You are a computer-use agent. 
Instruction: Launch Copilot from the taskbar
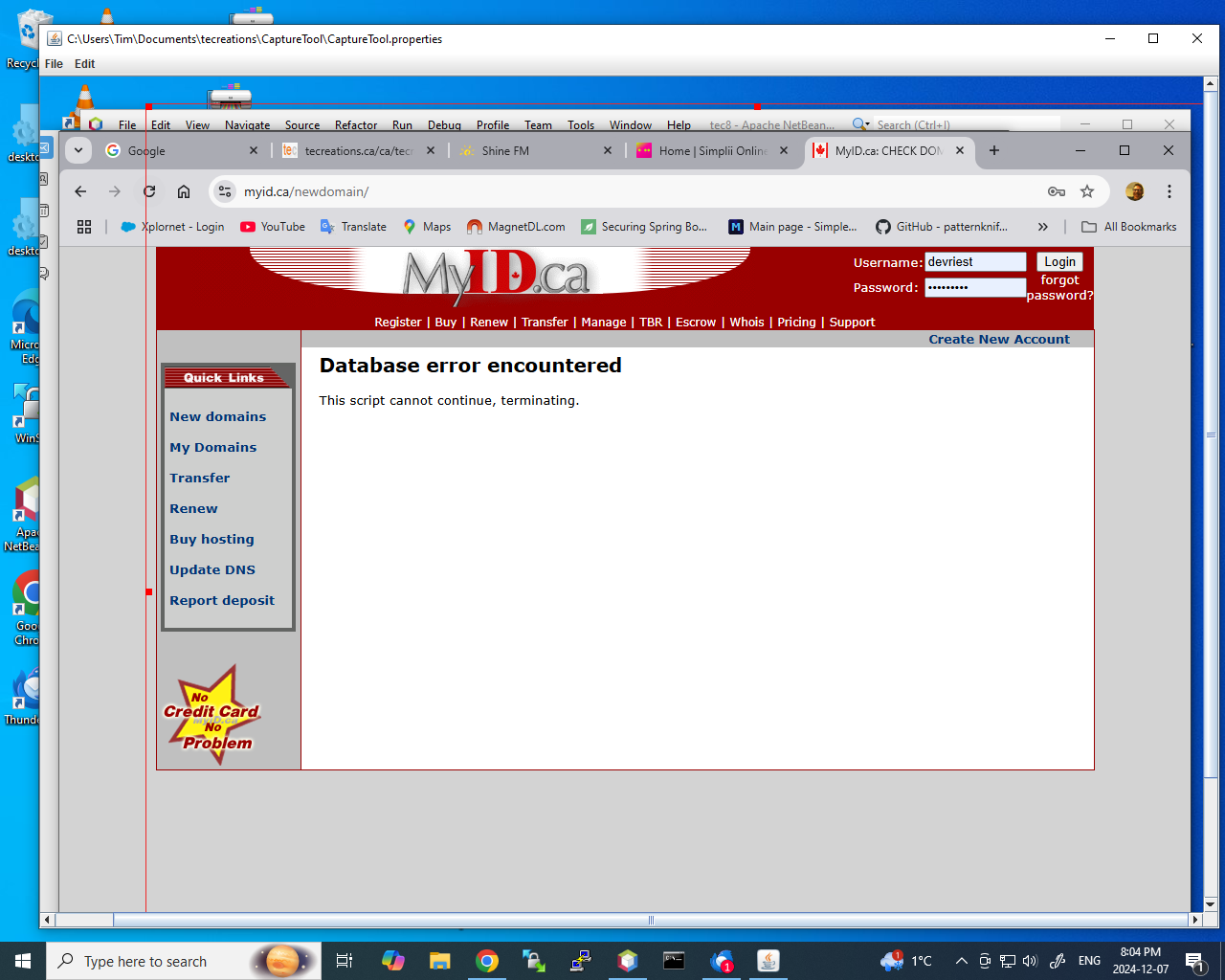(392, 961)
